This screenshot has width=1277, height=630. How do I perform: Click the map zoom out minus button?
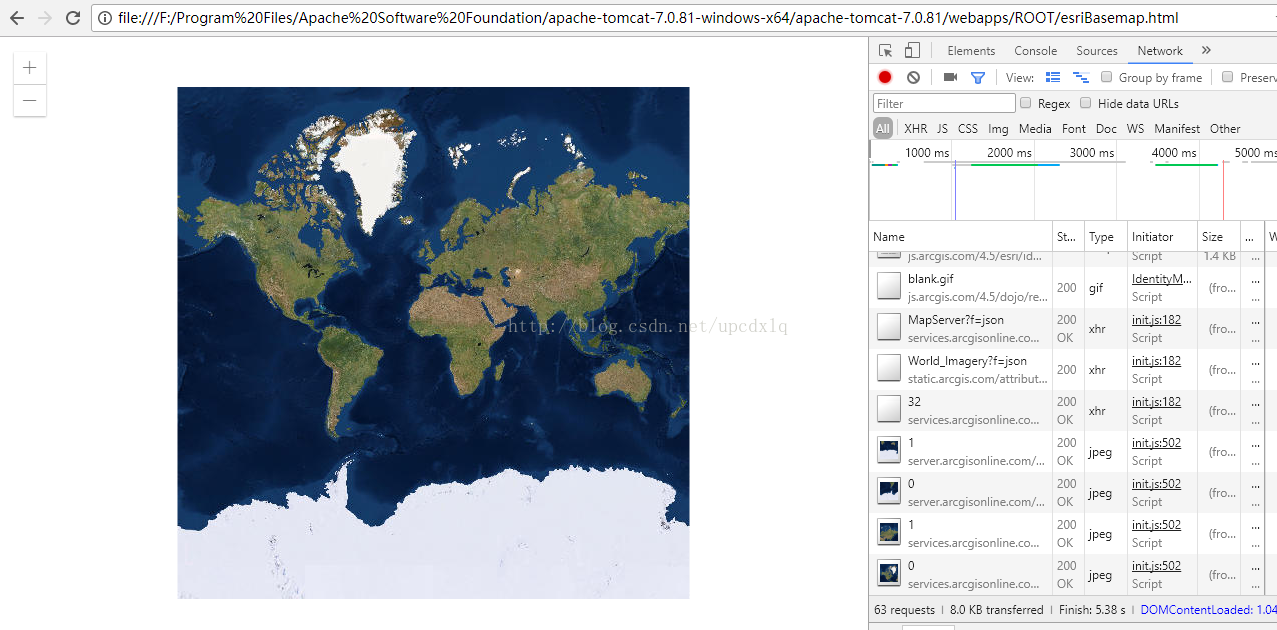[30, 100]
